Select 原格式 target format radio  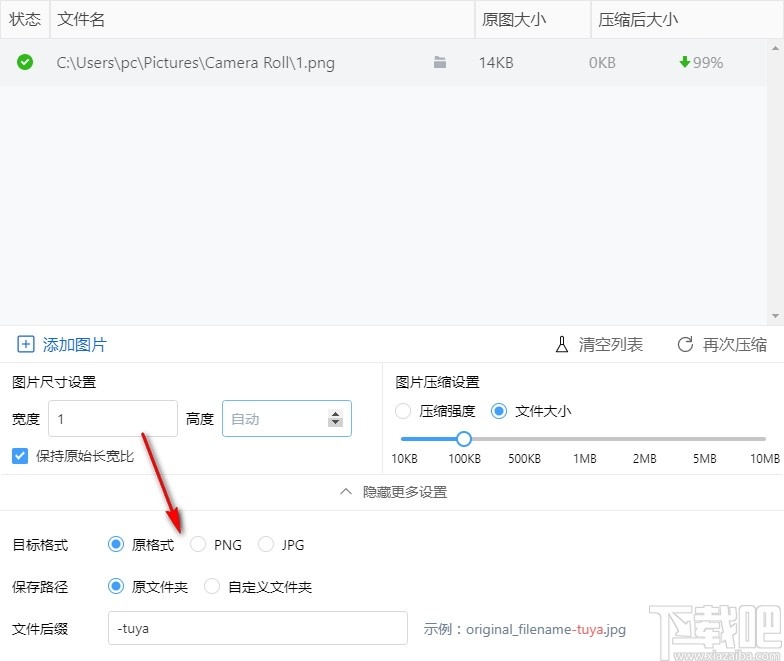pyautogui.click(x=116, y=544)
